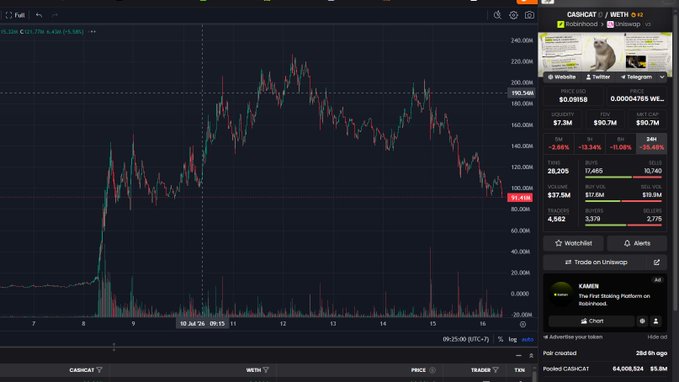This screenshot has height=382, width=679.
Task: Click the WETH price 0.00004765 box
Action: point(637,96)
